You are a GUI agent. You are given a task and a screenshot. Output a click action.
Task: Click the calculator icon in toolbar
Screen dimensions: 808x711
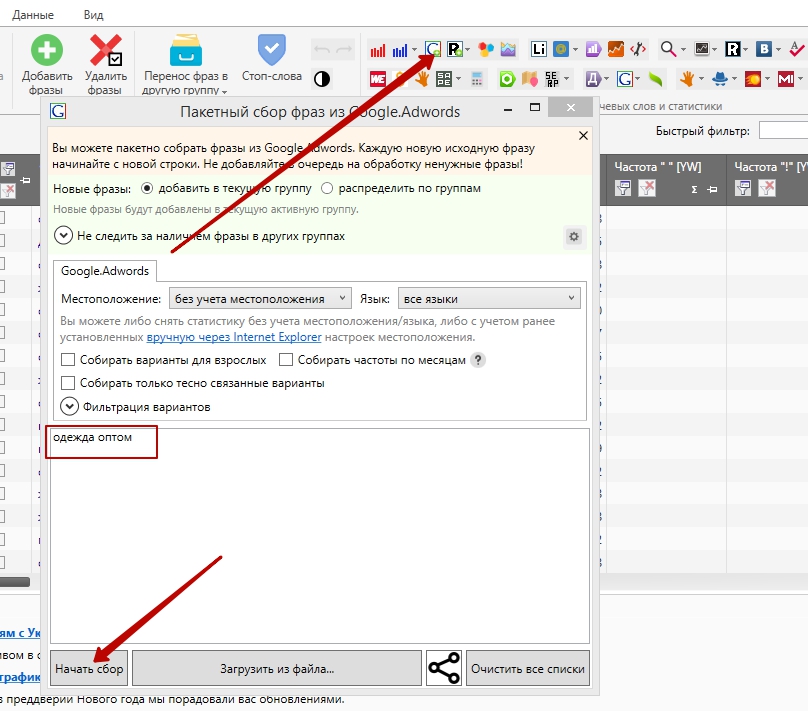(477, 79)
